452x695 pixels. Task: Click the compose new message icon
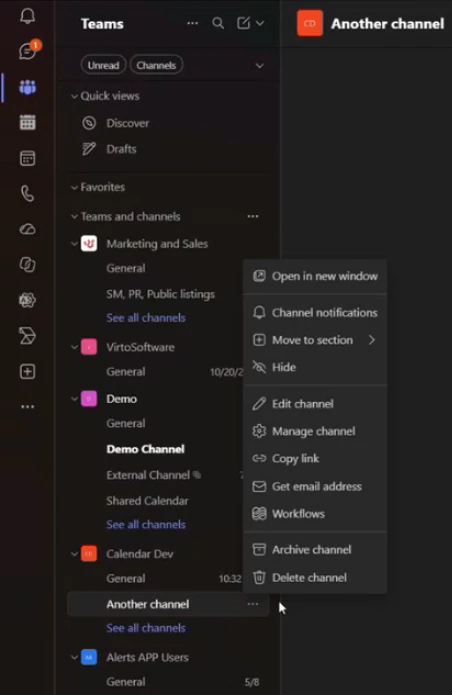(x=243, y=23)
